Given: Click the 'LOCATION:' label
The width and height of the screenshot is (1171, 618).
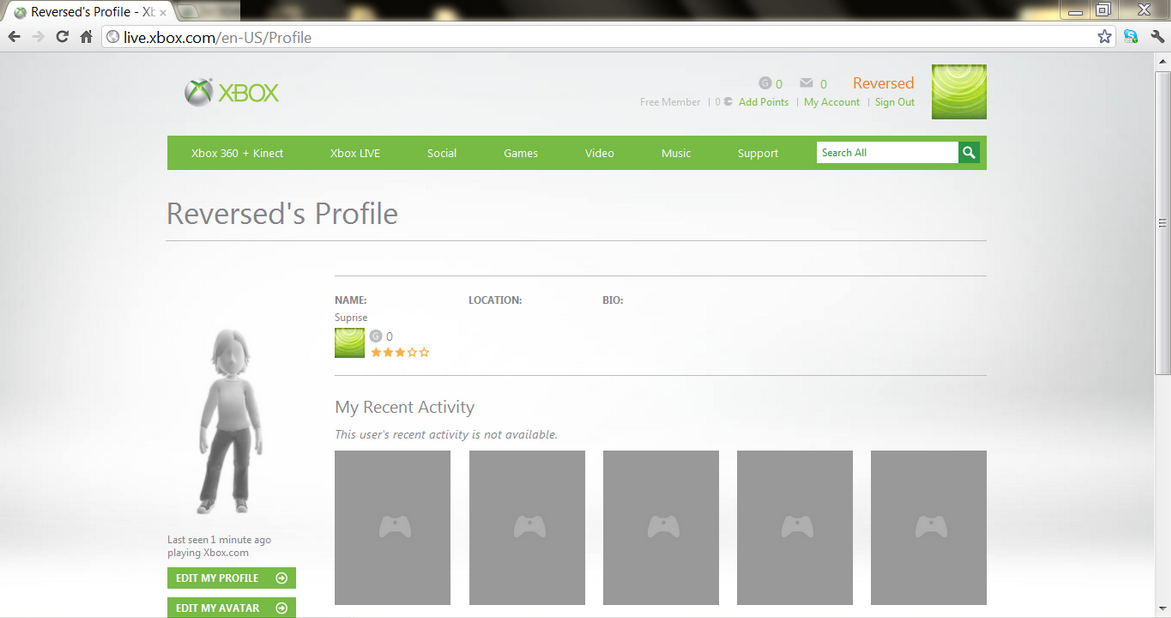Looking at the screenshot, I should (495, 300).
